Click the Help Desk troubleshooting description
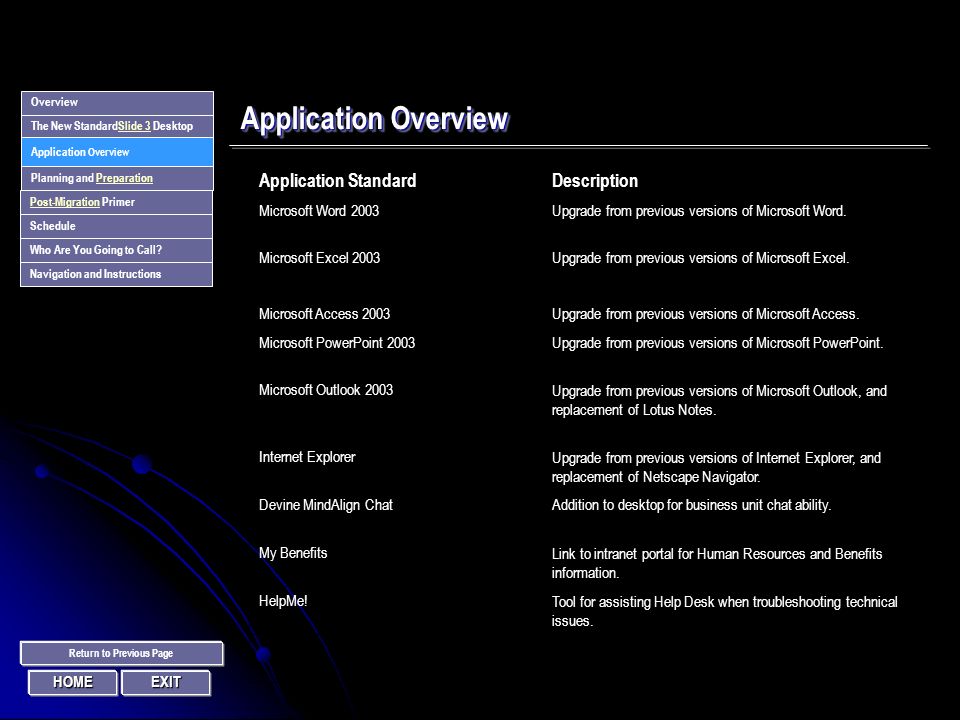Viewport: 960px width, 720px height. [x=724, y=611]
